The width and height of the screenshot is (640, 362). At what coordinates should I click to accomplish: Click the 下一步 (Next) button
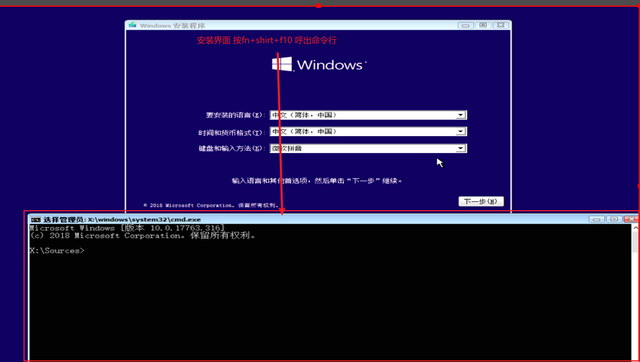point(481,201)
